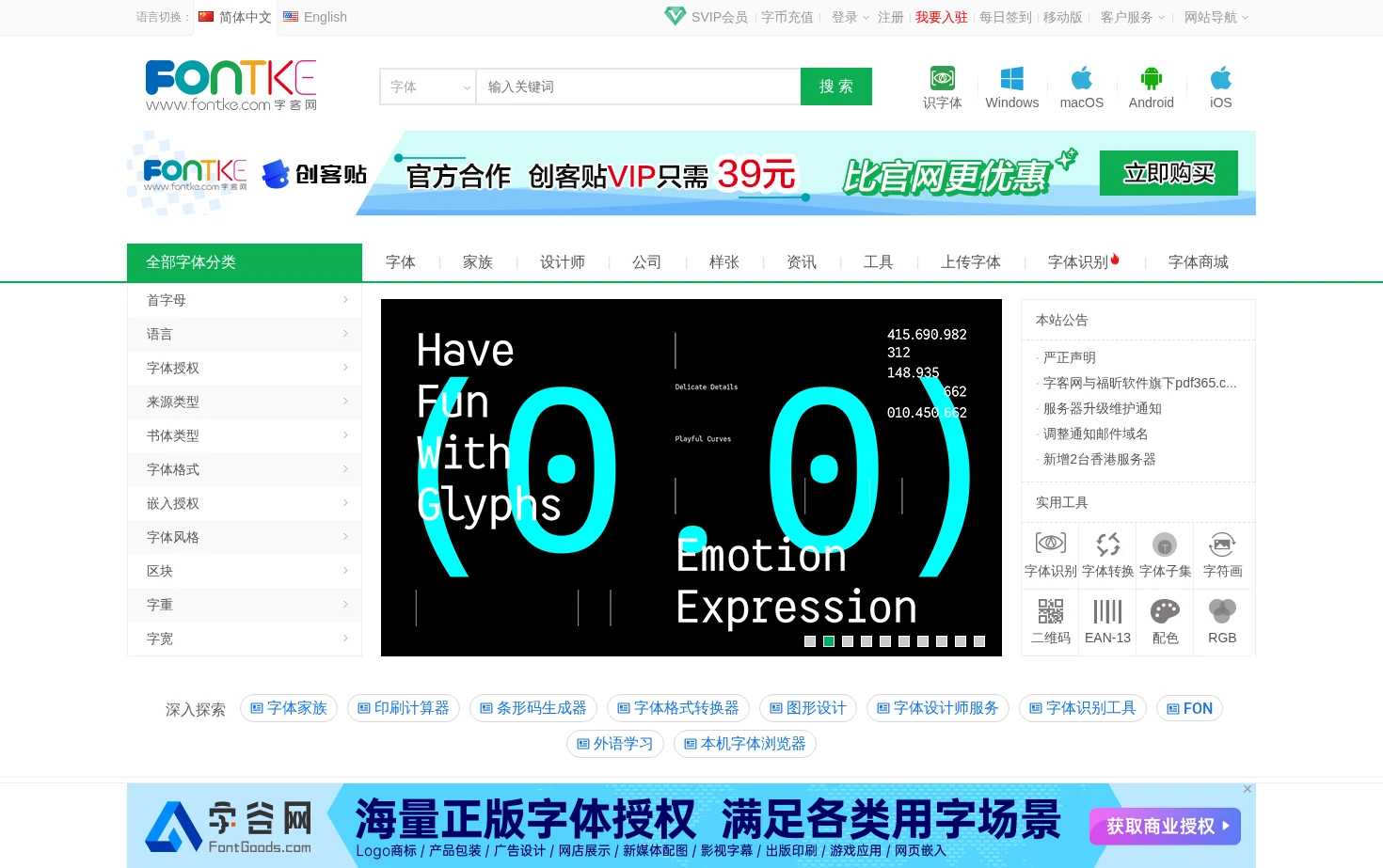Viewport: 1383px width, 868px height.
Task: Open the 家族 navigation tab
Action: (478, 262)
